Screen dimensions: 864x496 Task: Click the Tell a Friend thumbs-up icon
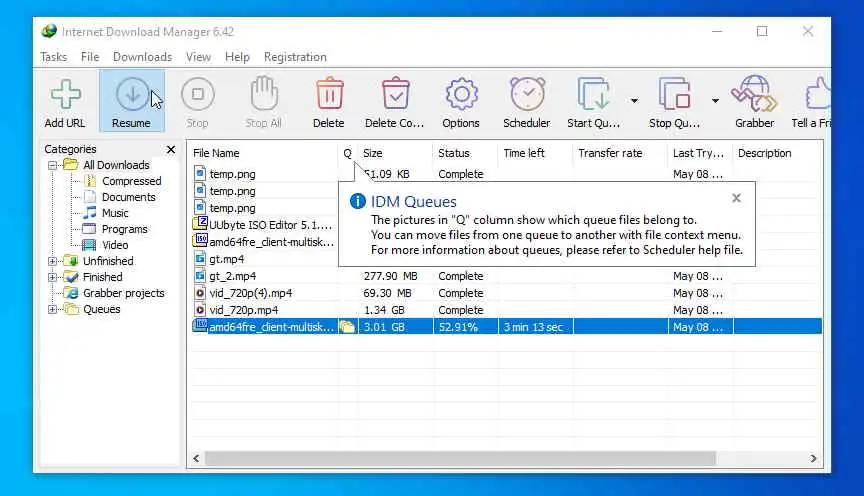click(x=818, y=93)
